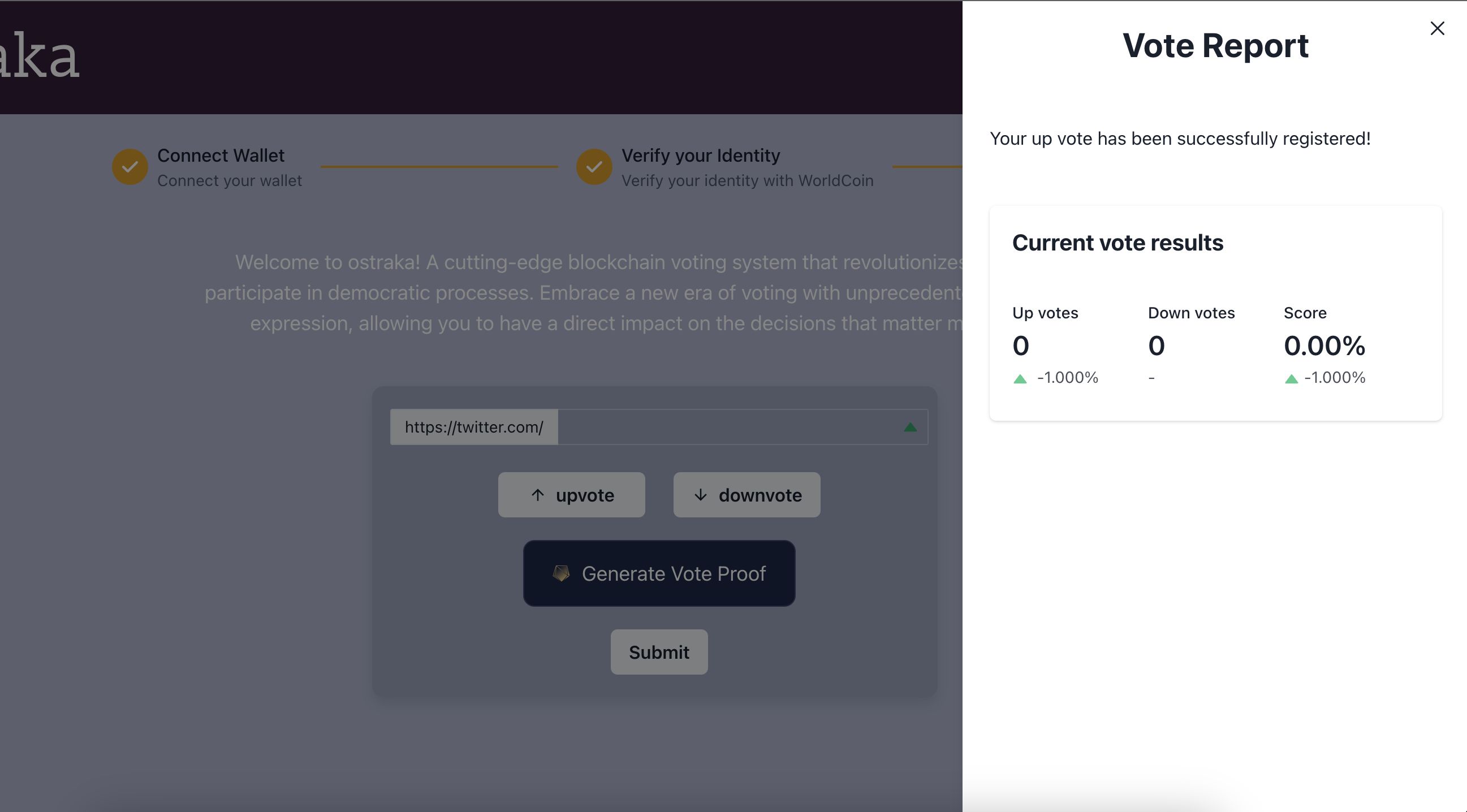
Task: Click the ostraka logo text in header
Action: tap(38, 55)
